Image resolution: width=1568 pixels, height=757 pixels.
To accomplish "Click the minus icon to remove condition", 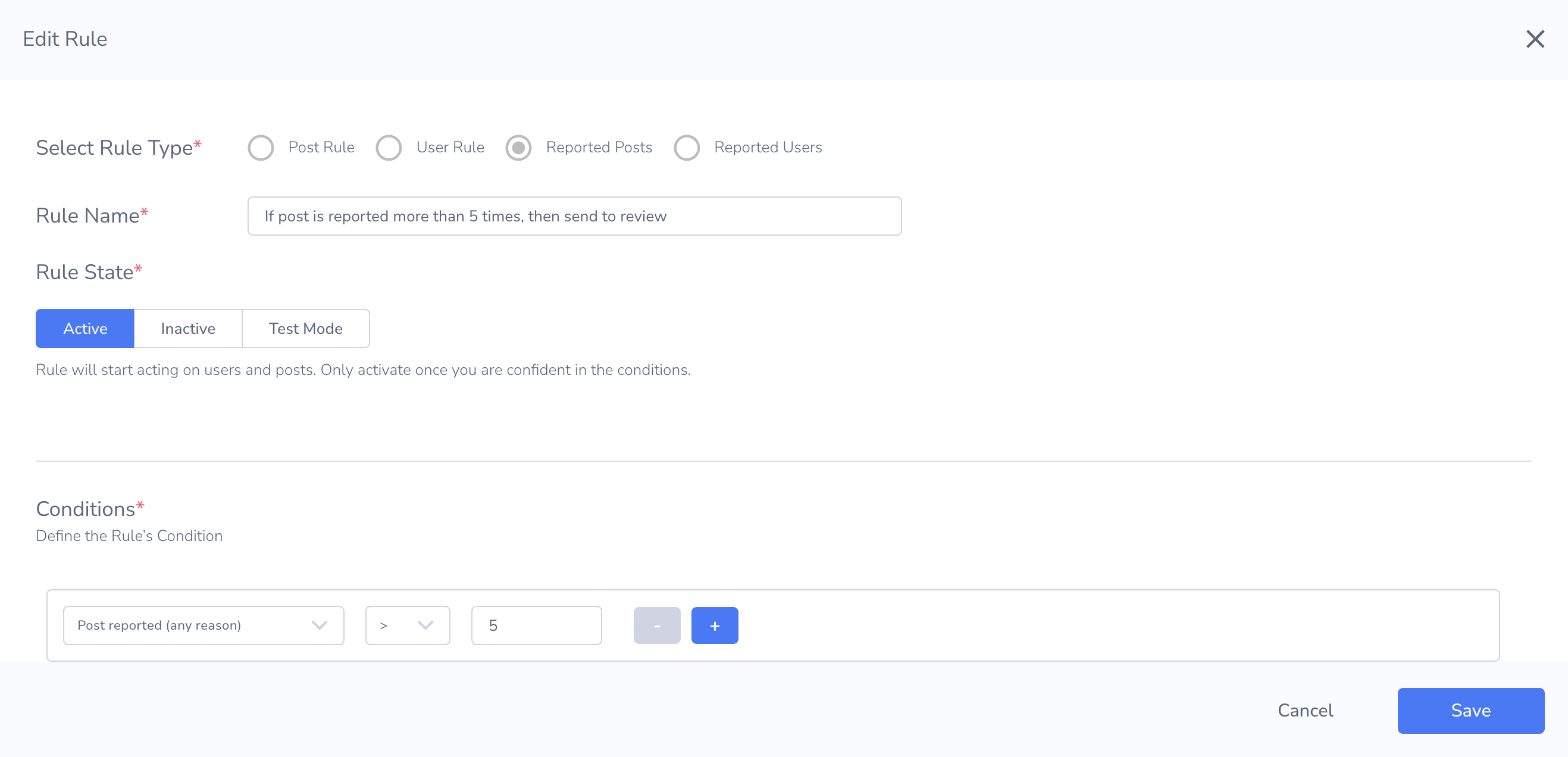I will [x=657, y=625].
